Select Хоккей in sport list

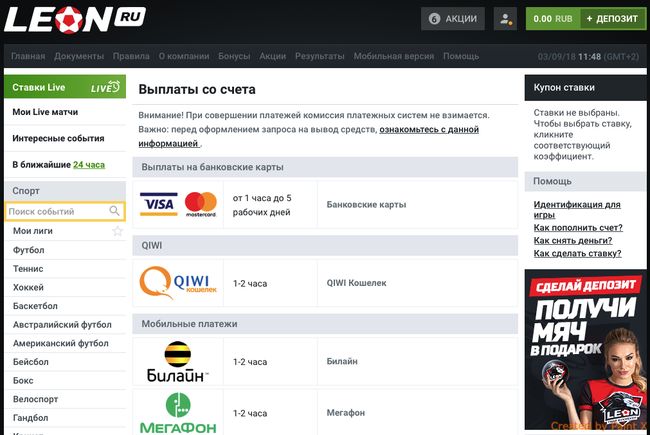tap(65, 287)
